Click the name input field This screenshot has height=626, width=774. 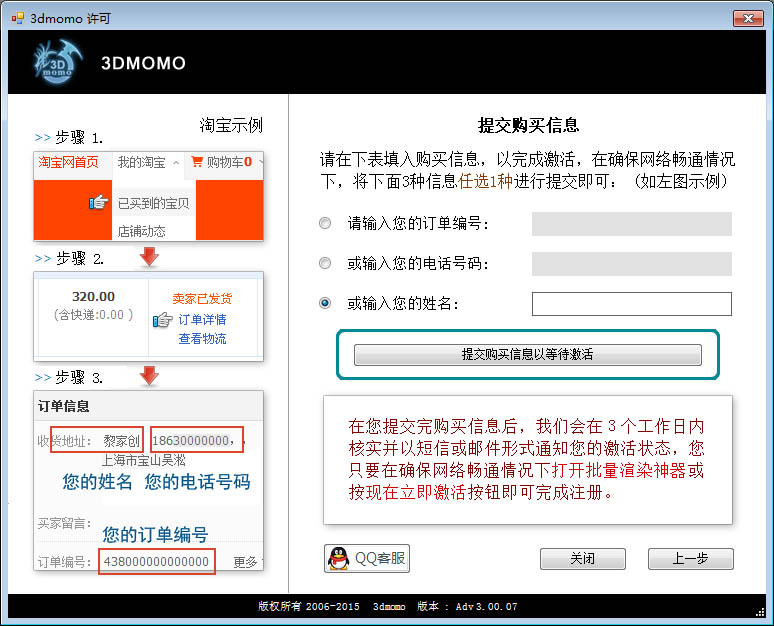pos(631,304)
